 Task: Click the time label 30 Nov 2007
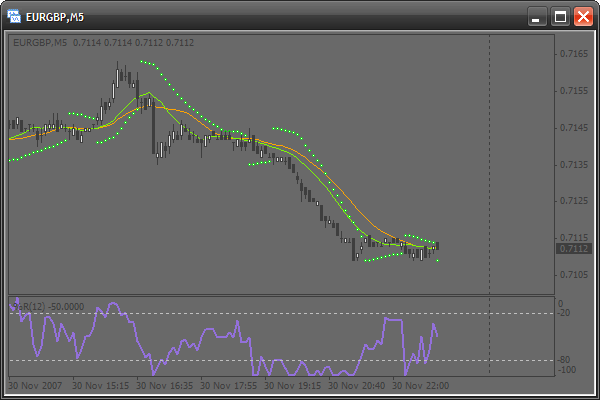[x=35, y=385]
